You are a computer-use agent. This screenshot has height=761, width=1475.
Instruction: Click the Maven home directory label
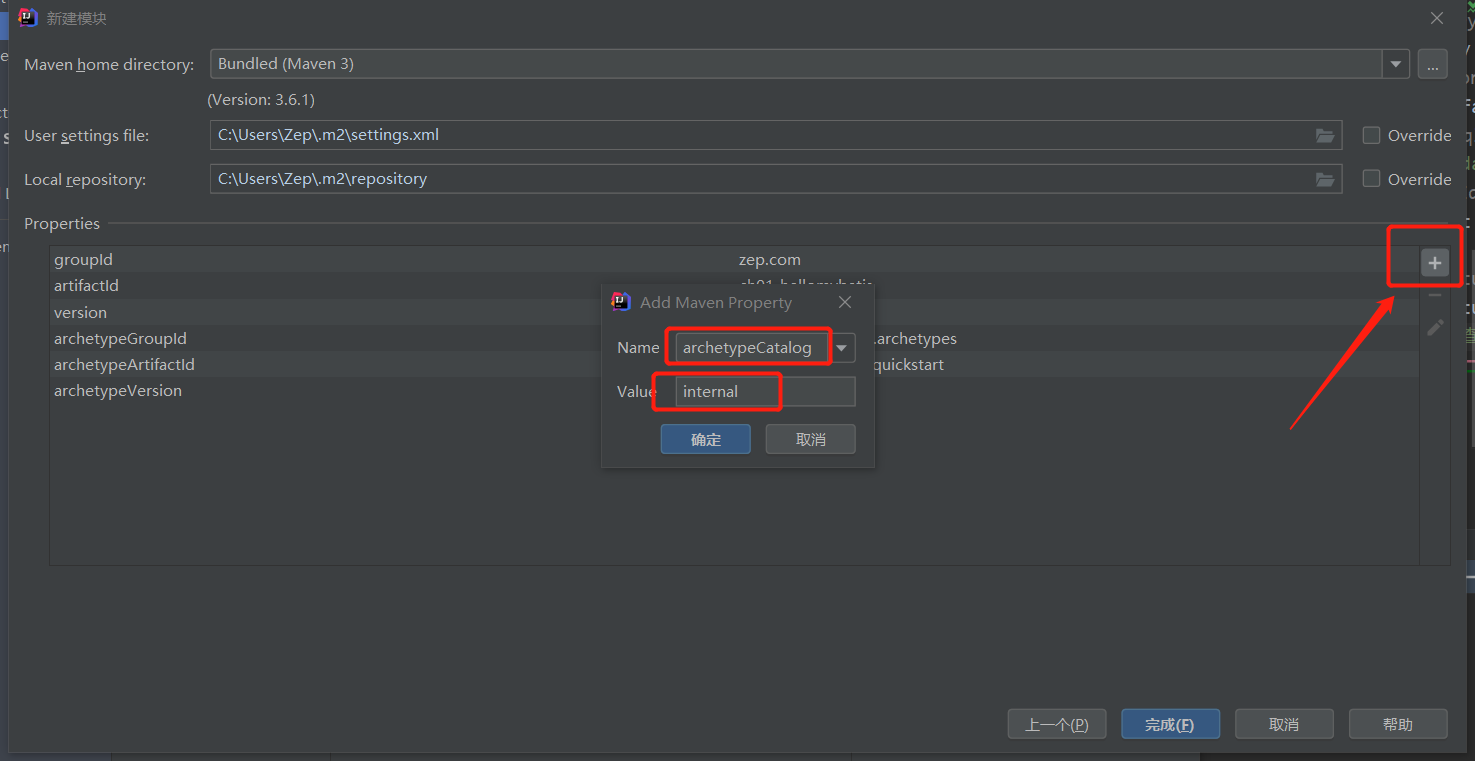(x=109, y=65)
